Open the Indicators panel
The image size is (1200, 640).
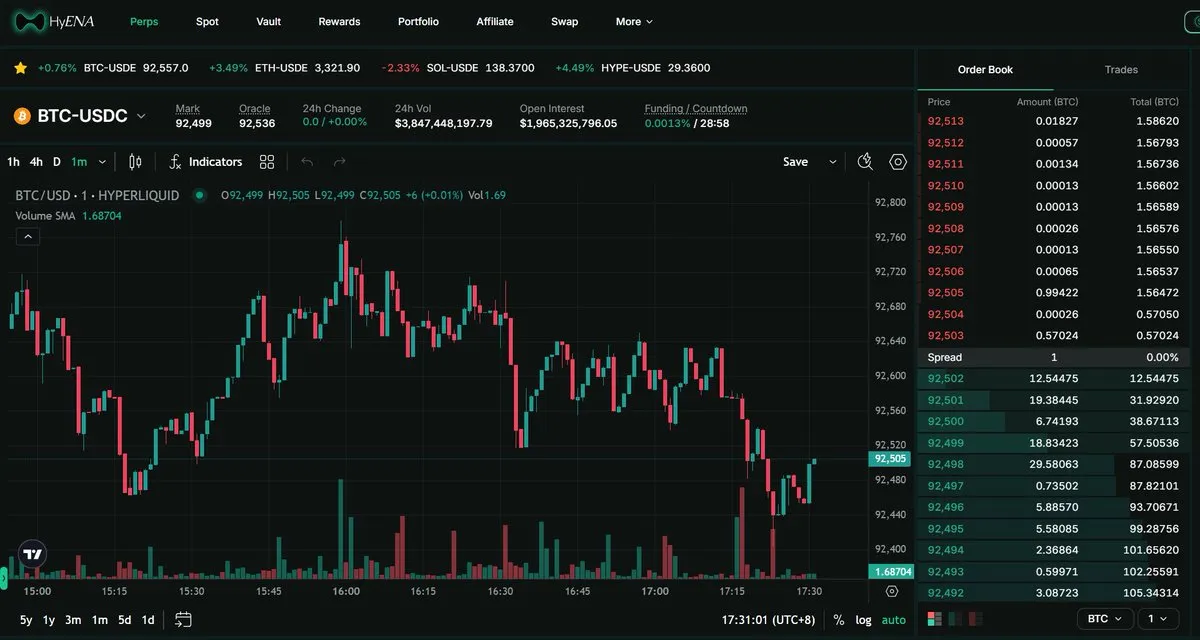pyautogui.click(x=206, y=162)
